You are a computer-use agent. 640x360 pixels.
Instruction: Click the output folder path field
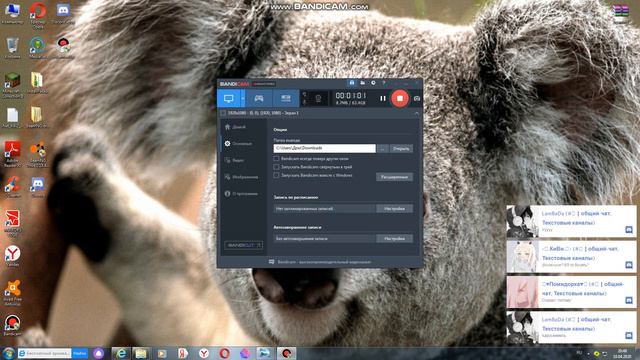(324, 148)
